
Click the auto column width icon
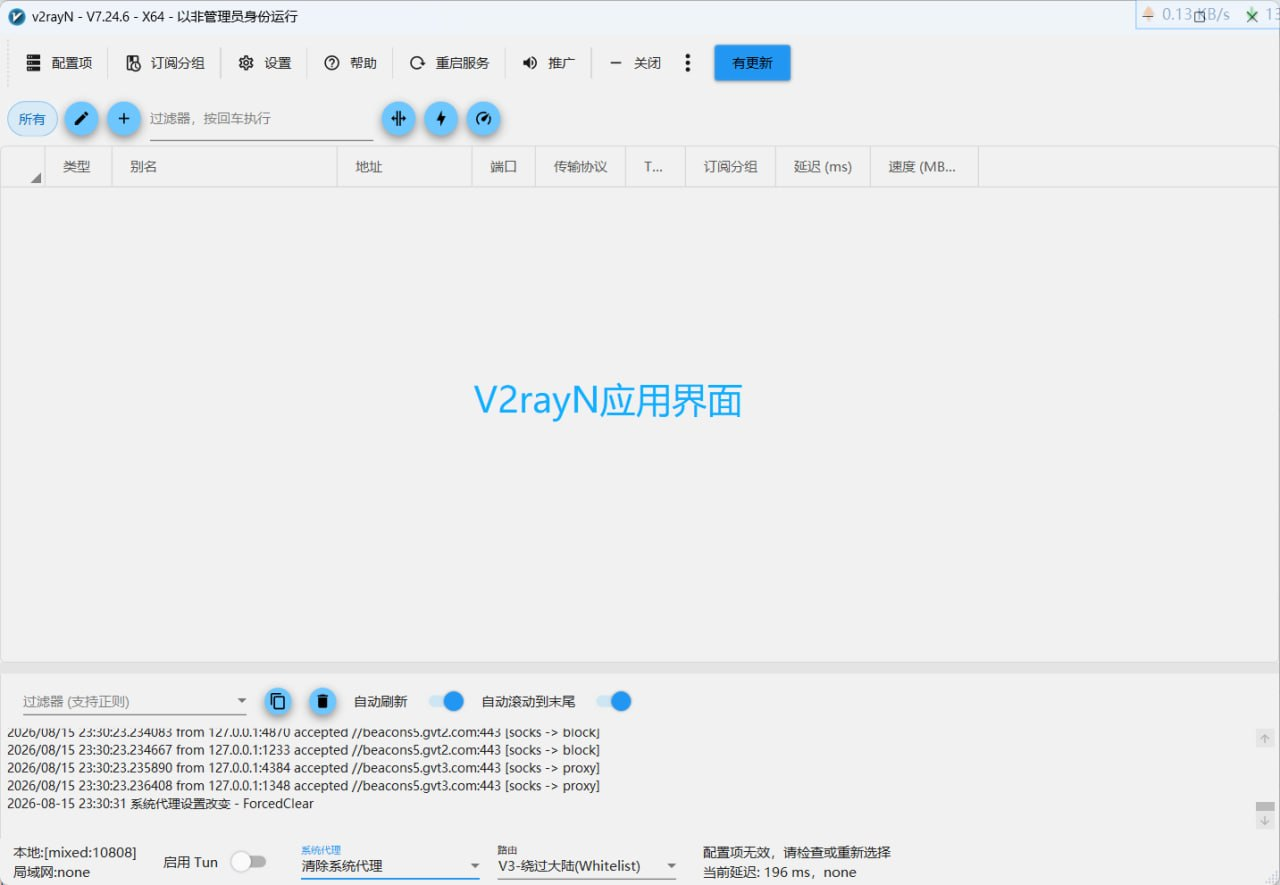(x=398, y=119)
